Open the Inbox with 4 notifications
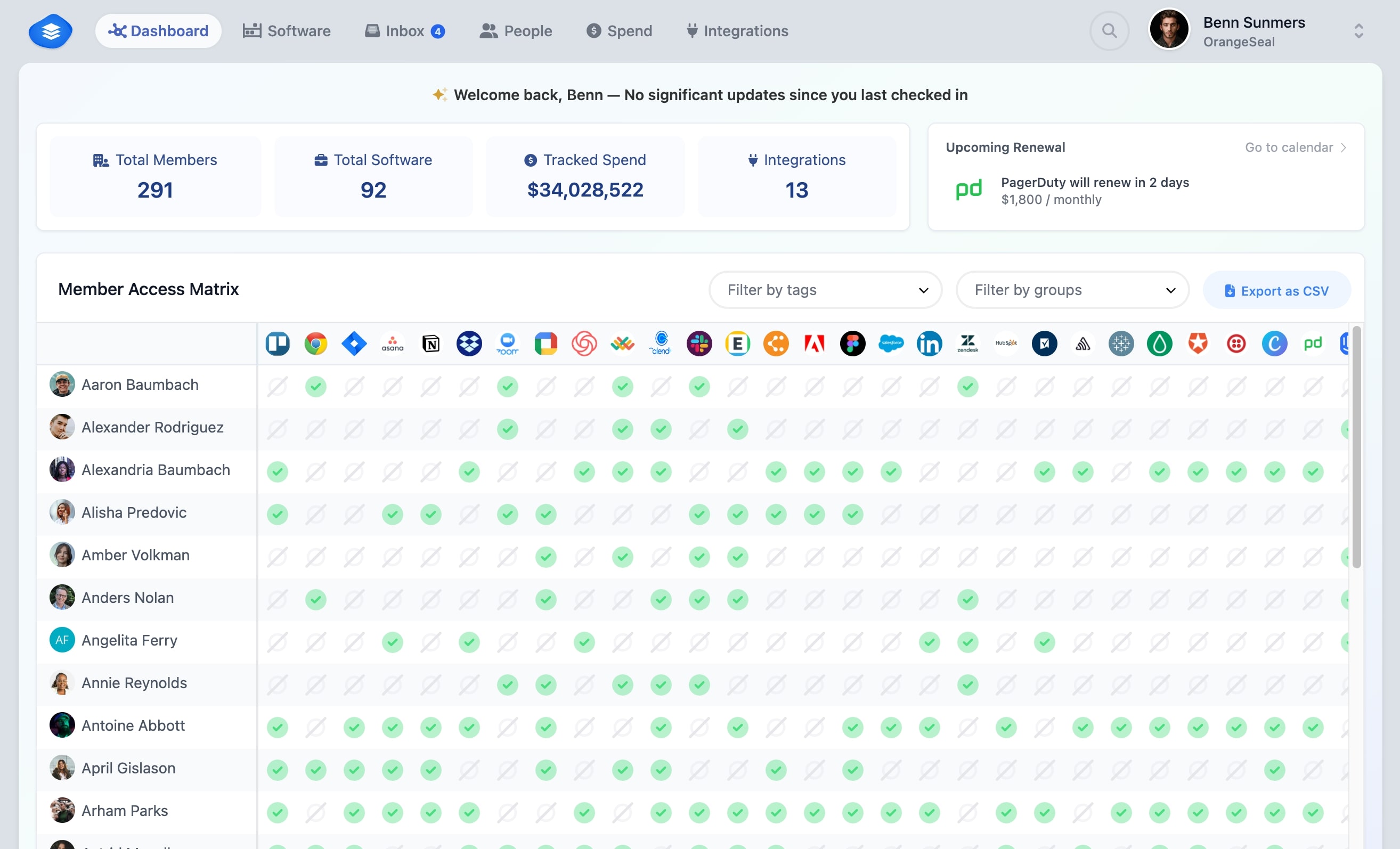Screen dimensions: 1400x849 tap(403, 31)
